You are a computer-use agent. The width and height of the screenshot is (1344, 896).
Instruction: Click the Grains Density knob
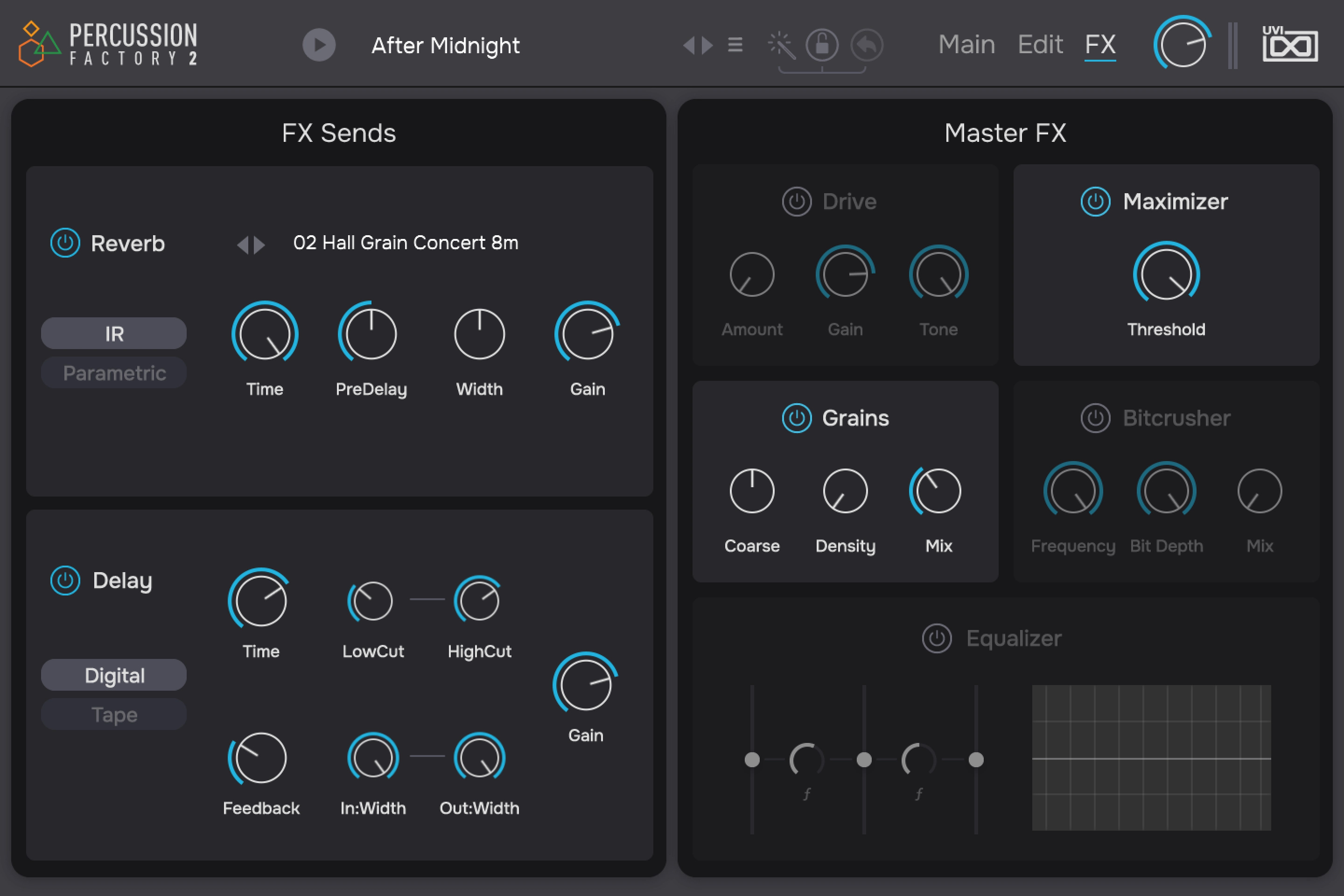845,491
